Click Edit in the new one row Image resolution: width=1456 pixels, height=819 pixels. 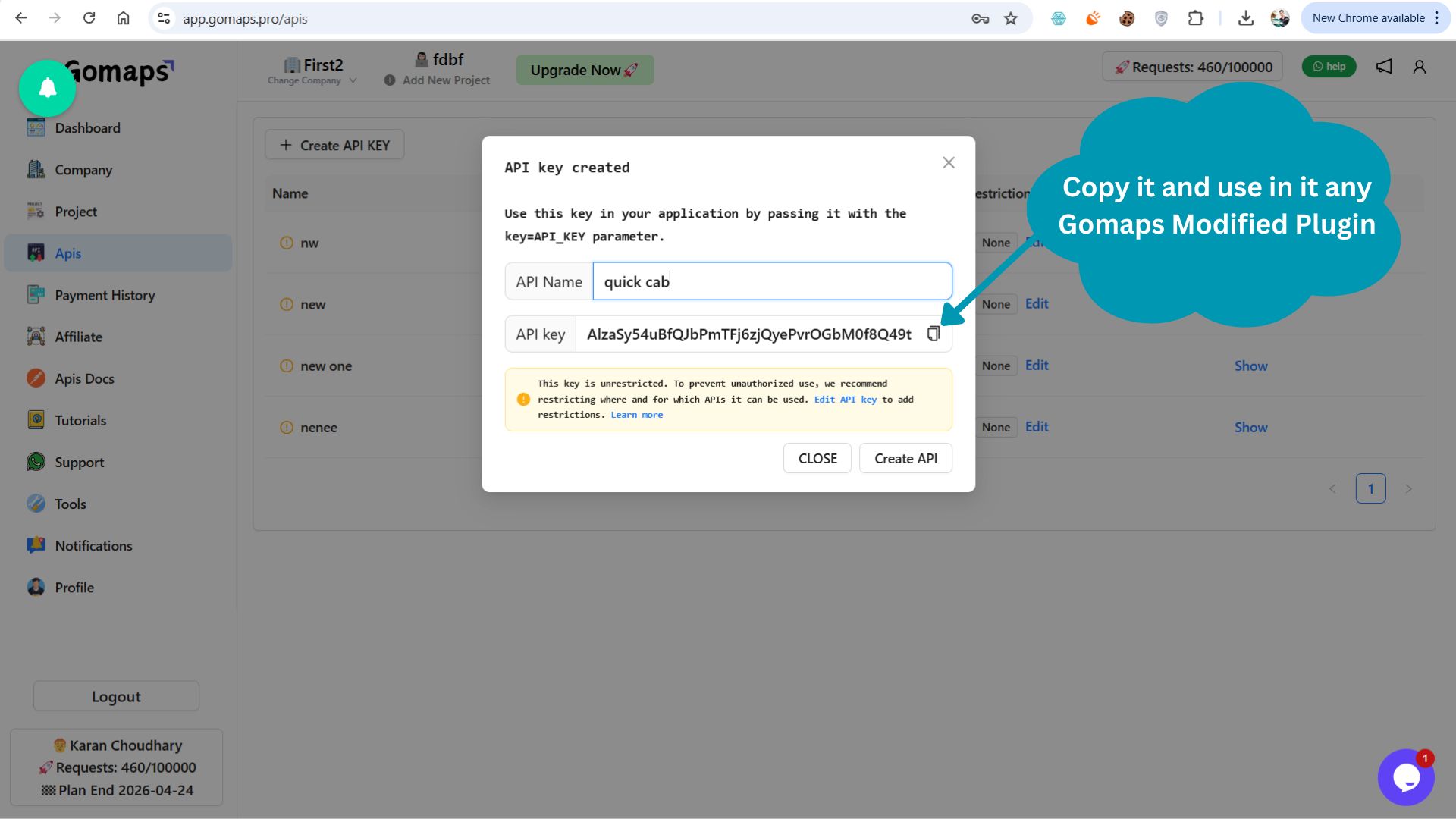[1037, 365]
